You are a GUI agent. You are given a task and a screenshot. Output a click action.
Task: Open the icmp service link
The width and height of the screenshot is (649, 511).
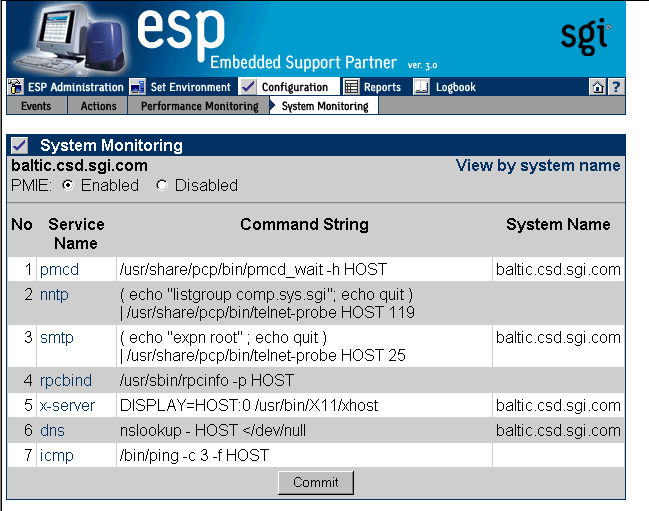(x=57, y=456)
